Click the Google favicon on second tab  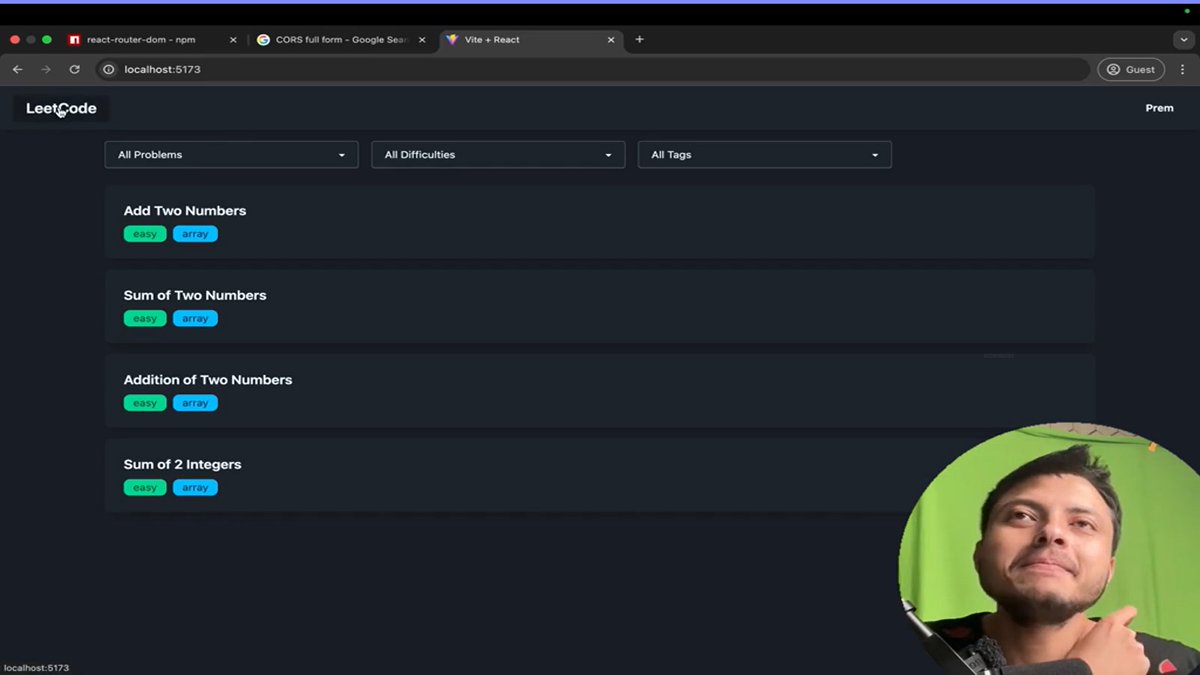[264, 40]
